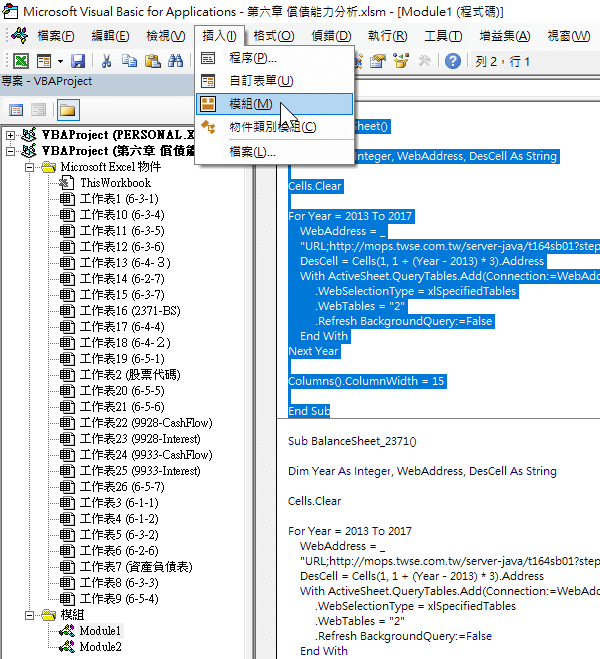Choose 檔案(L)... from the Insert menu
This screenshot has height=659, width=600.
[x=274, y=152]
